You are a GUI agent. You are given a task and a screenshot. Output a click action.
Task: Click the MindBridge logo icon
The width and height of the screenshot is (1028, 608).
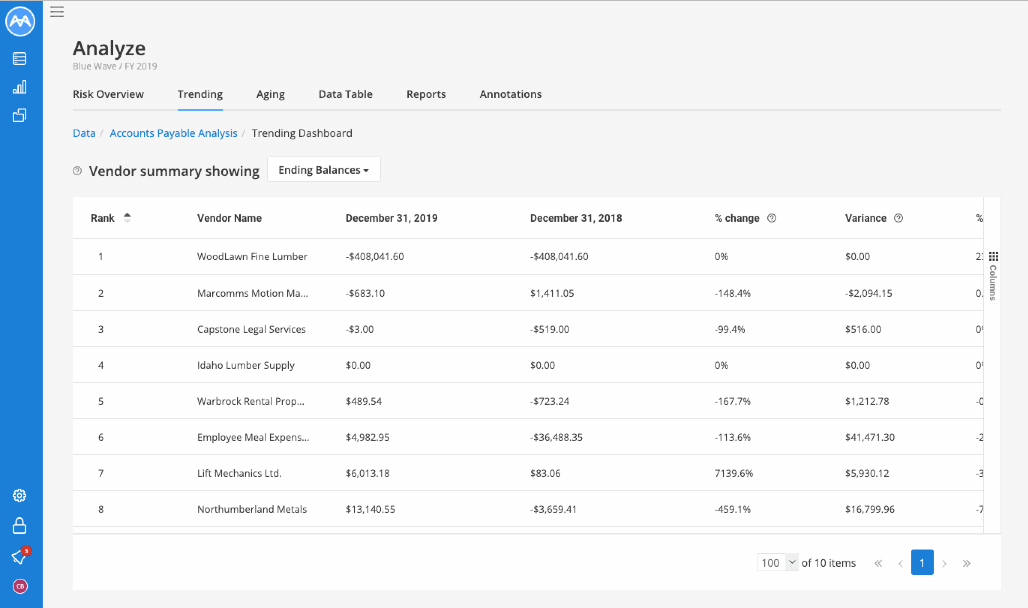coord(20,21)
